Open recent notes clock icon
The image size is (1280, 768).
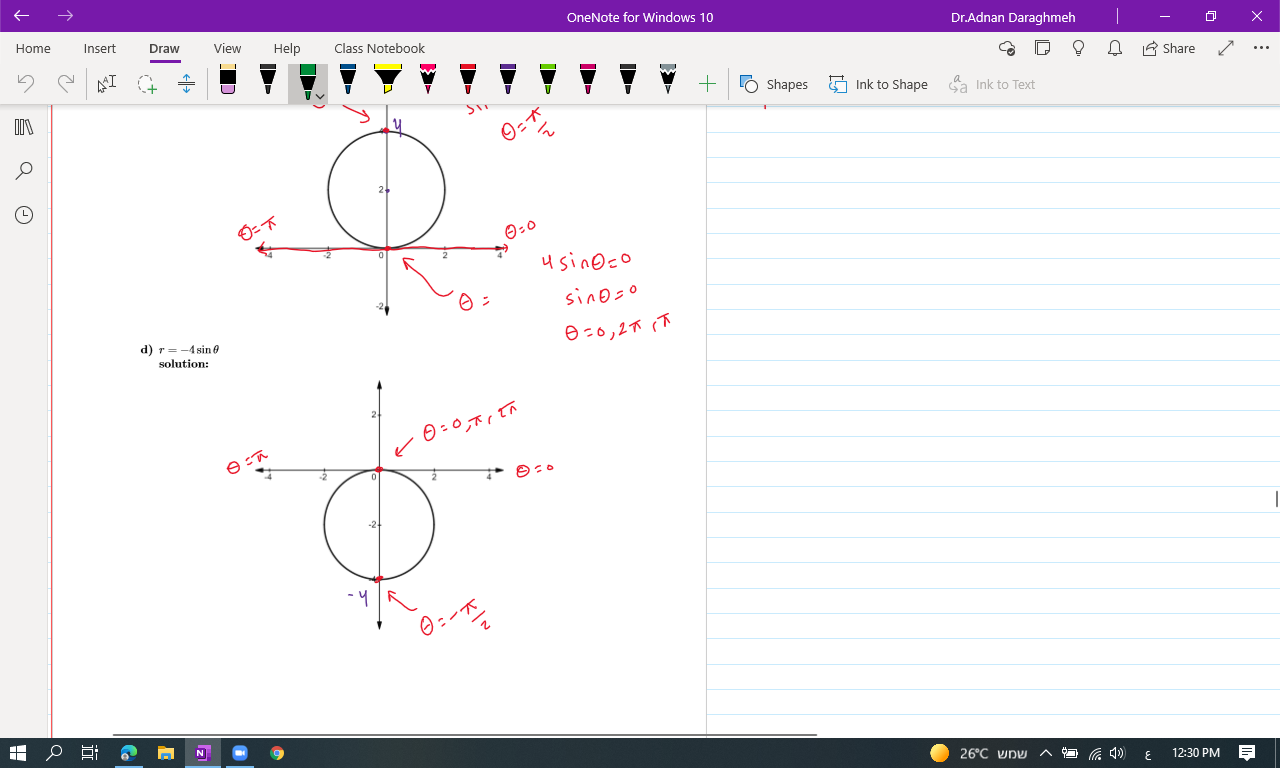click(24, 215)
